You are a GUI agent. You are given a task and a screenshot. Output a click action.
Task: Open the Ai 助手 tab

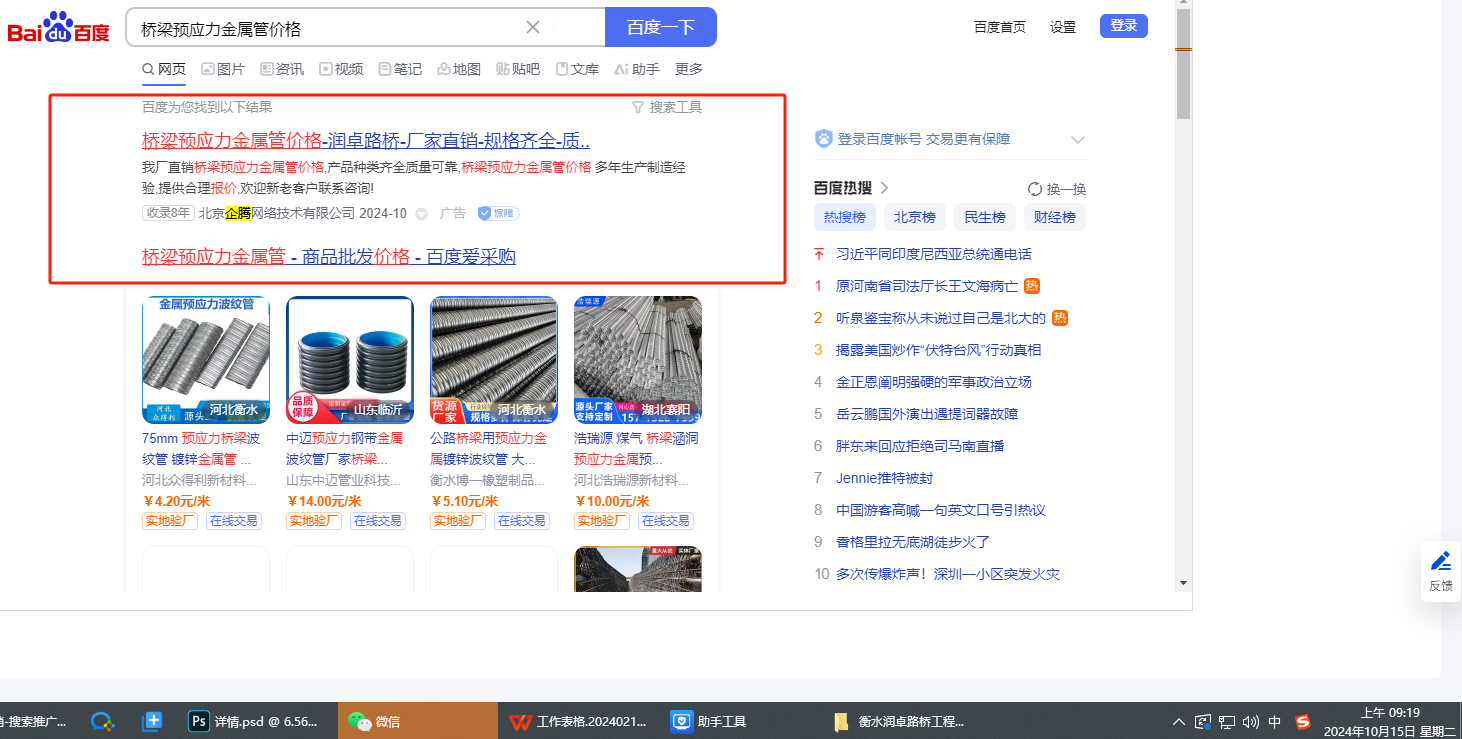coord(637,69)
